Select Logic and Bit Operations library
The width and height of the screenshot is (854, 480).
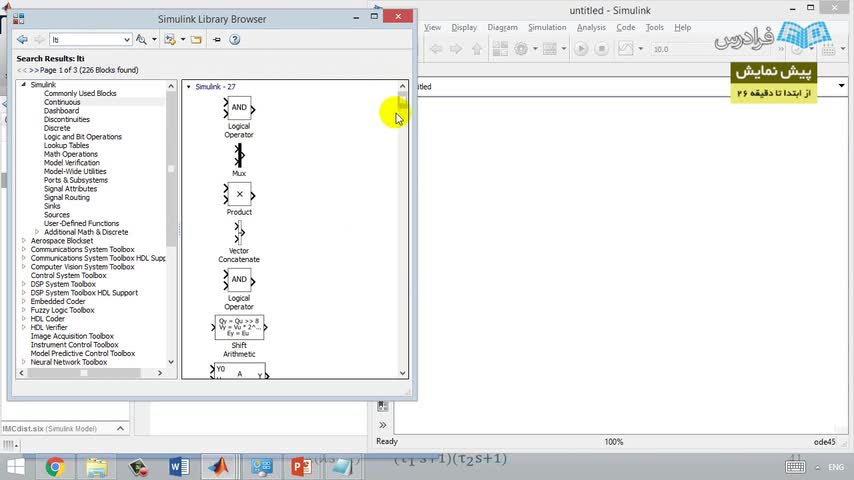tap(83, 137)
